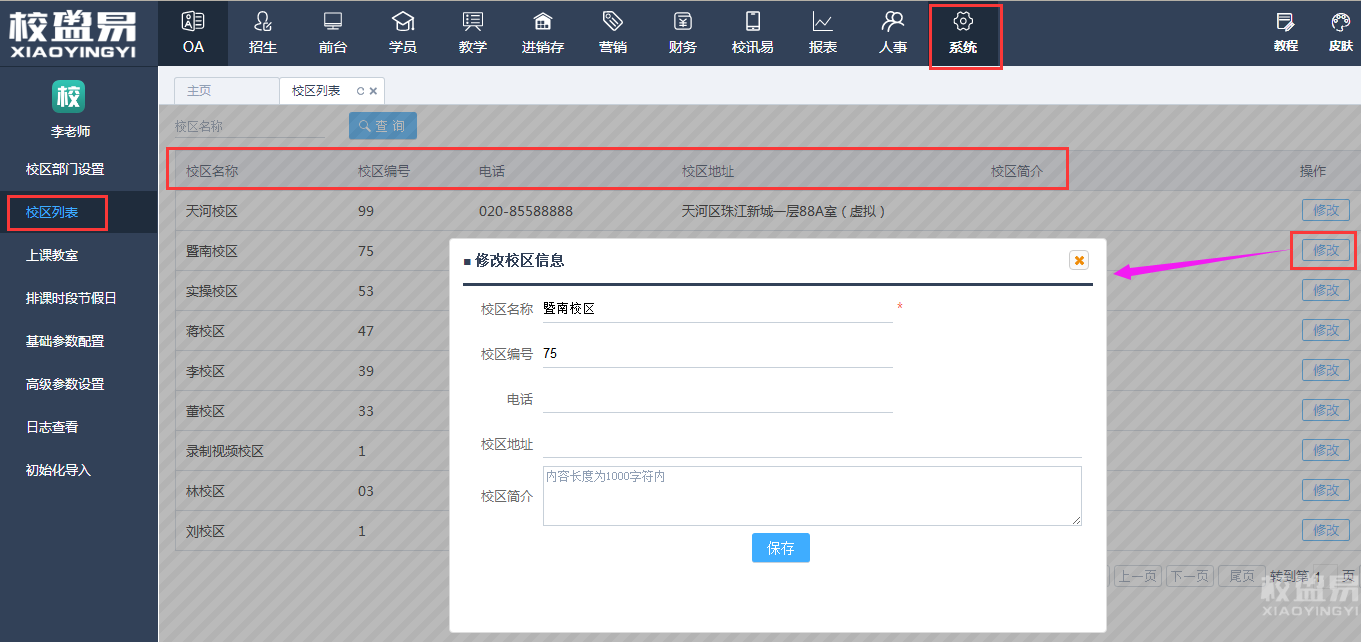Click into the 校区简介 text area
This screenshot has height=642, width=1361.
click(811, 496)
